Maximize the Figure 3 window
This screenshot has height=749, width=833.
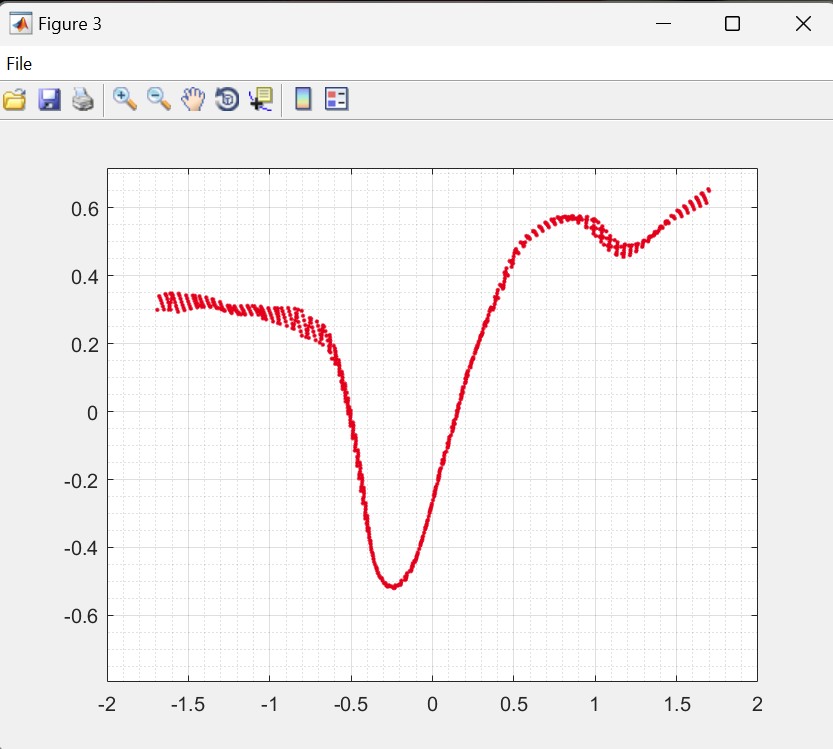[x=732, y=24]
